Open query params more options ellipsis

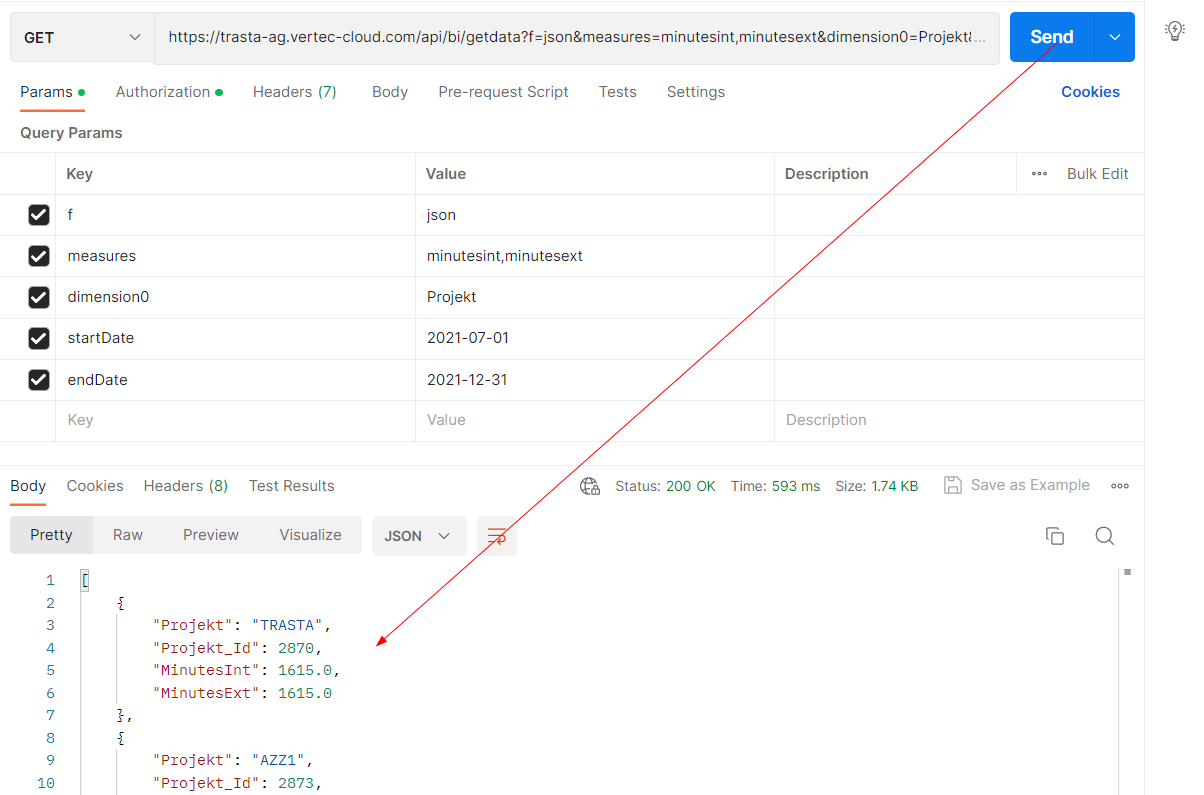1039,174
